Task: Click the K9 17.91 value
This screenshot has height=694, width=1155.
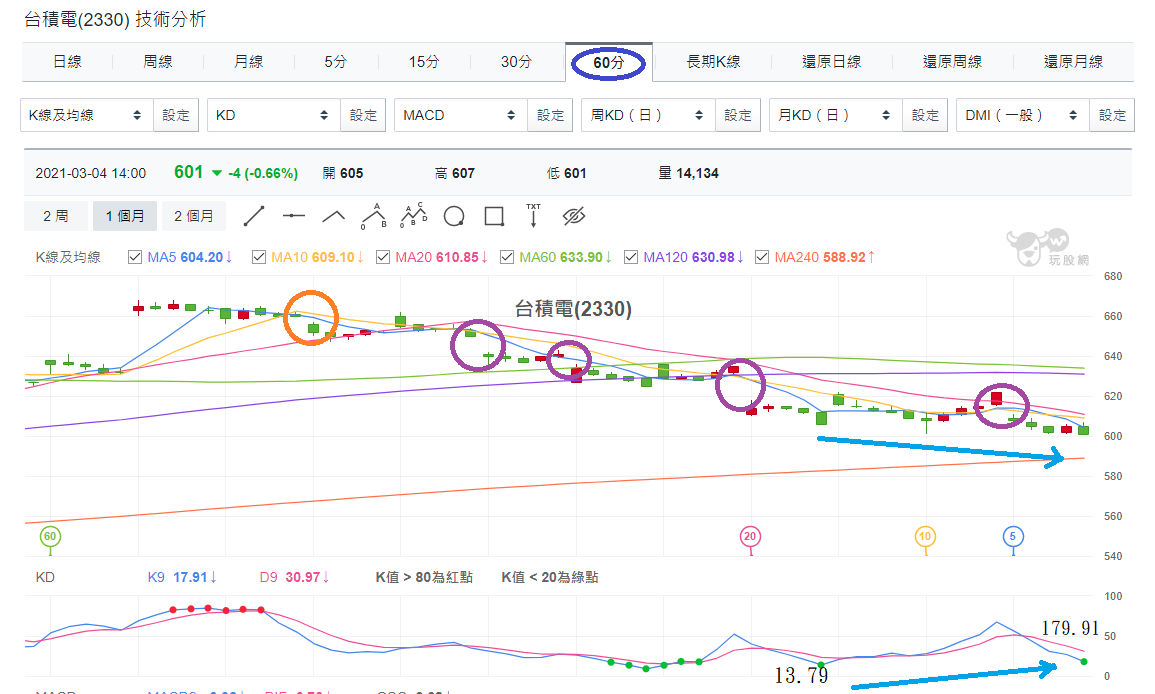Action: (182, 577)
